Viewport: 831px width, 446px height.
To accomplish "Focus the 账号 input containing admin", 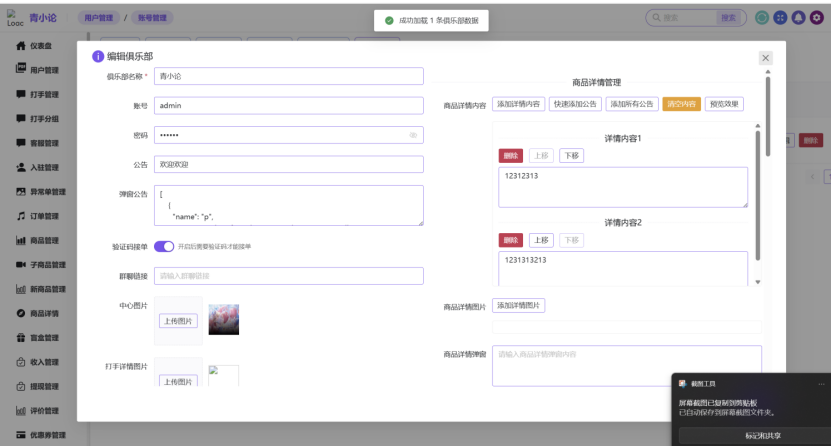I will [x=289, y=105].
